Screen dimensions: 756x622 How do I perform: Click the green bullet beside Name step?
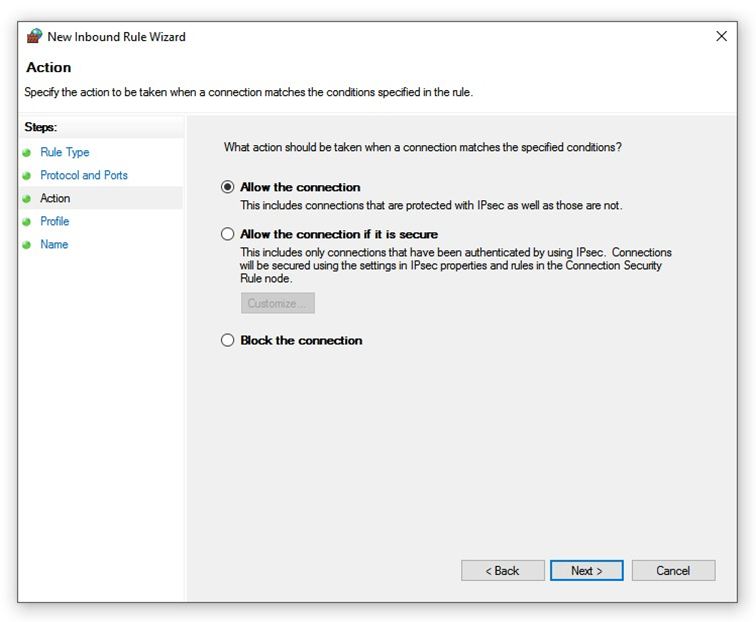click(27, 245)
